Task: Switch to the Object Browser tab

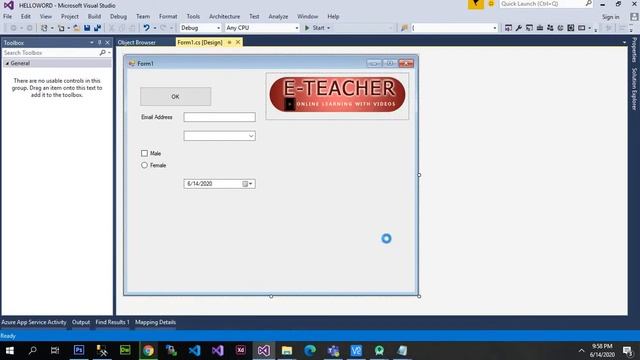Action: pos(137,42)
